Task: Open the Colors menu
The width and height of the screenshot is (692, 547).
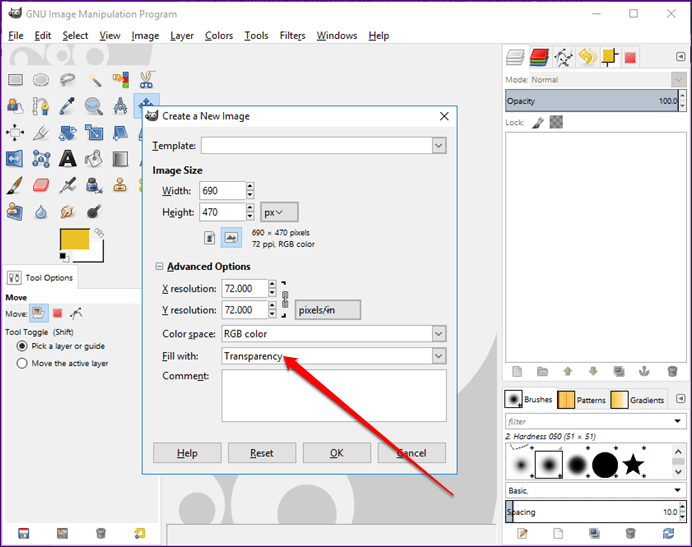Action: 218,36
